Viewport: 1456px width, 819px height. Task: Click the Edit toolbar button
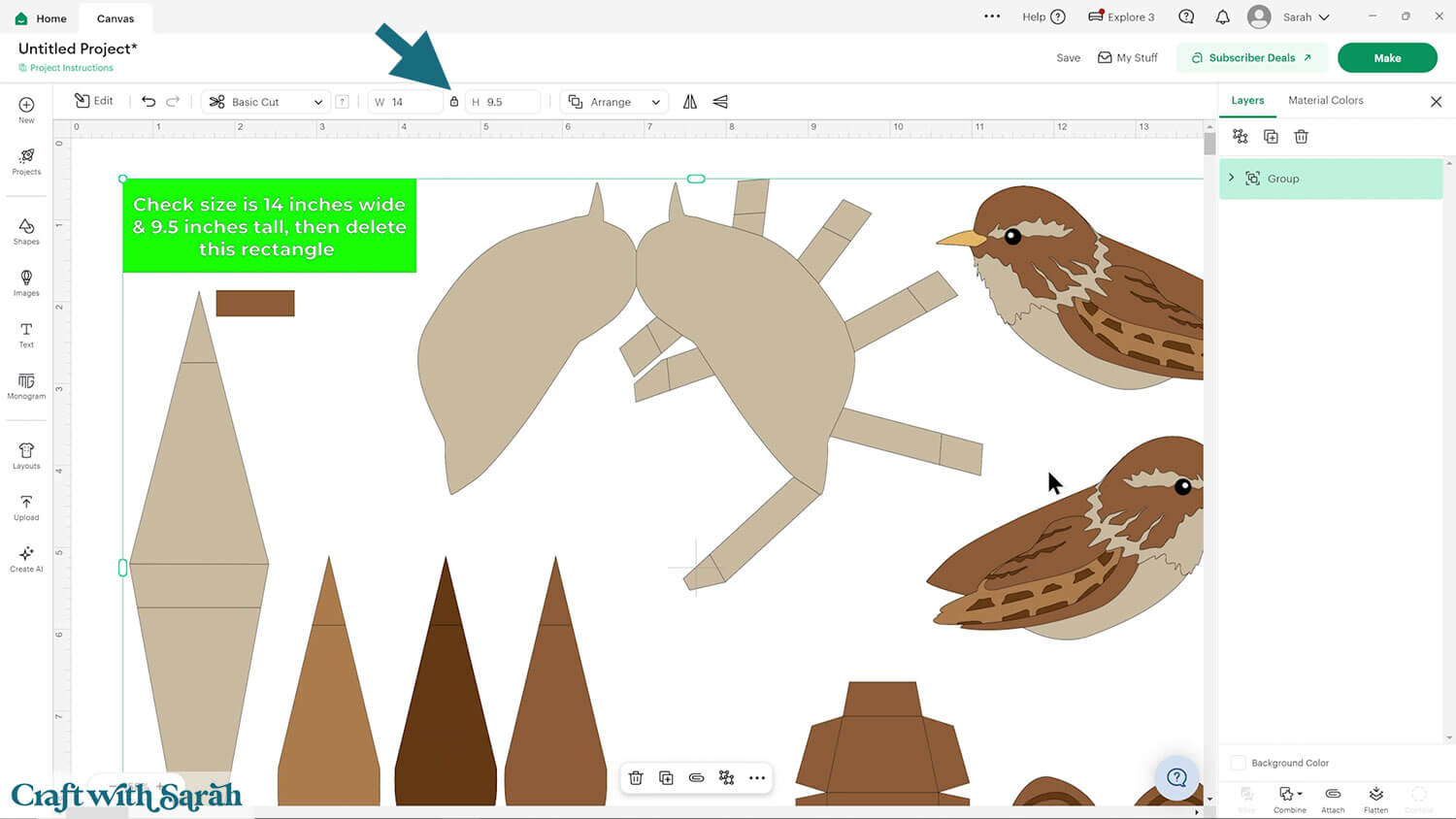click(94, 101)
